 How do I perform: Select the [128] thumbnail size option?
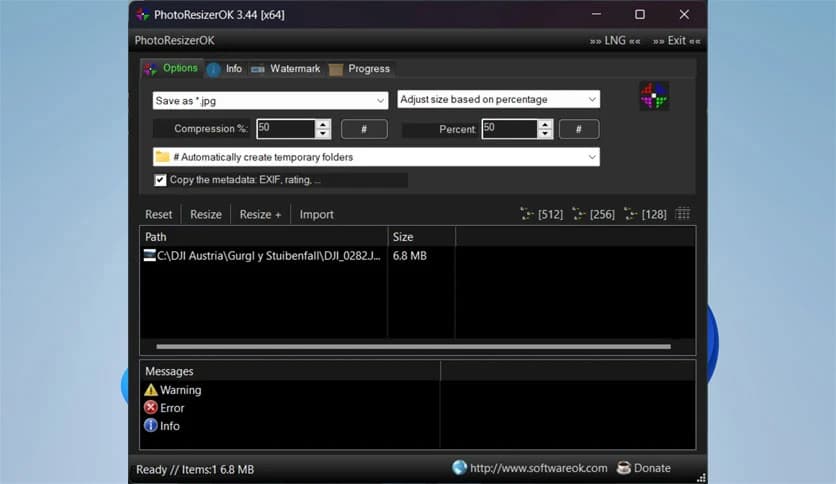pyautogui.click(x=645, y=214)
